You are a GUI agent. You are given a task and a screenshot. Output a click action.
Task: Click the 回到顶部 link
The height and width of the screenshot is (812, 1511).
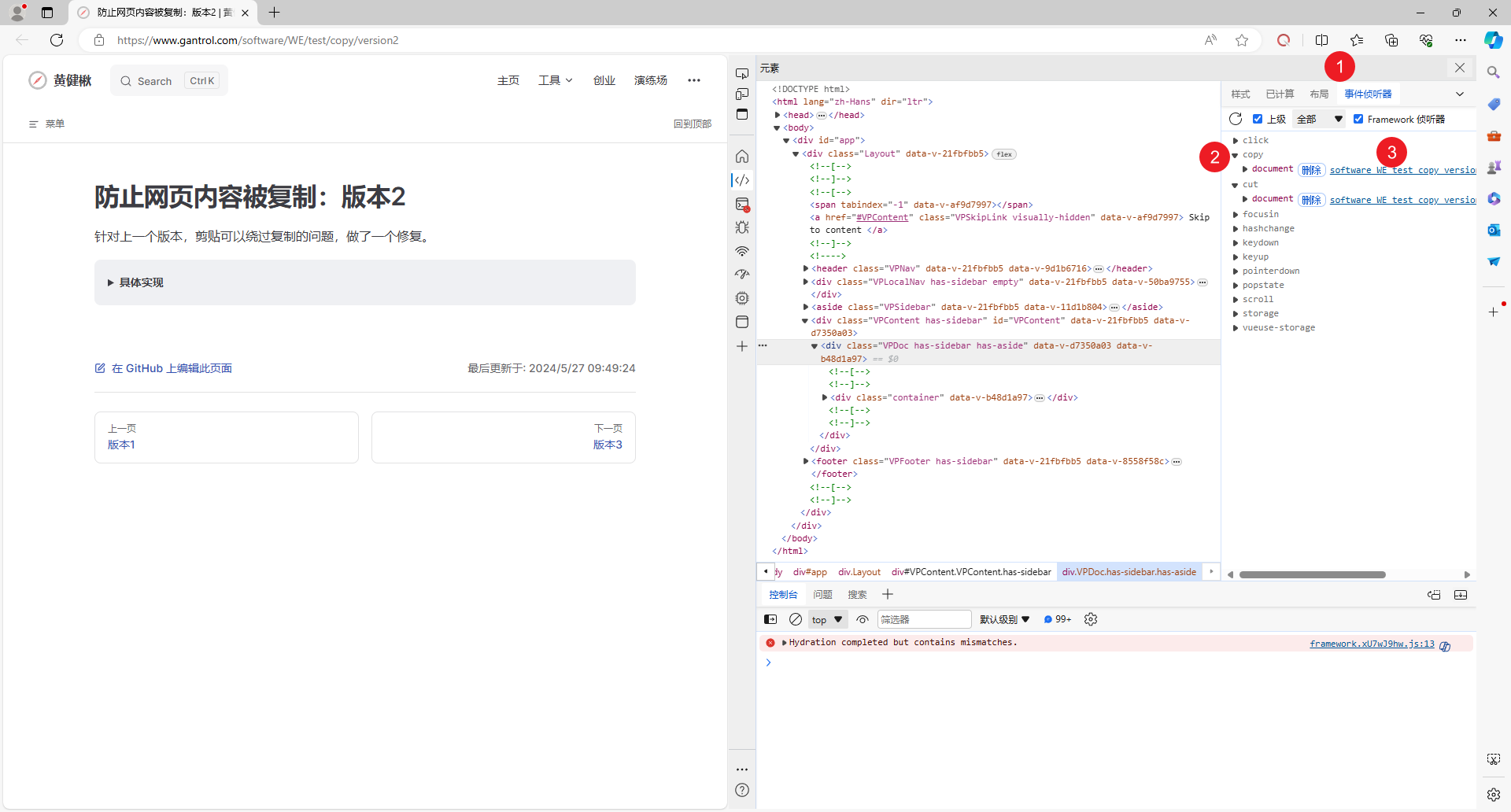point(693,124)
